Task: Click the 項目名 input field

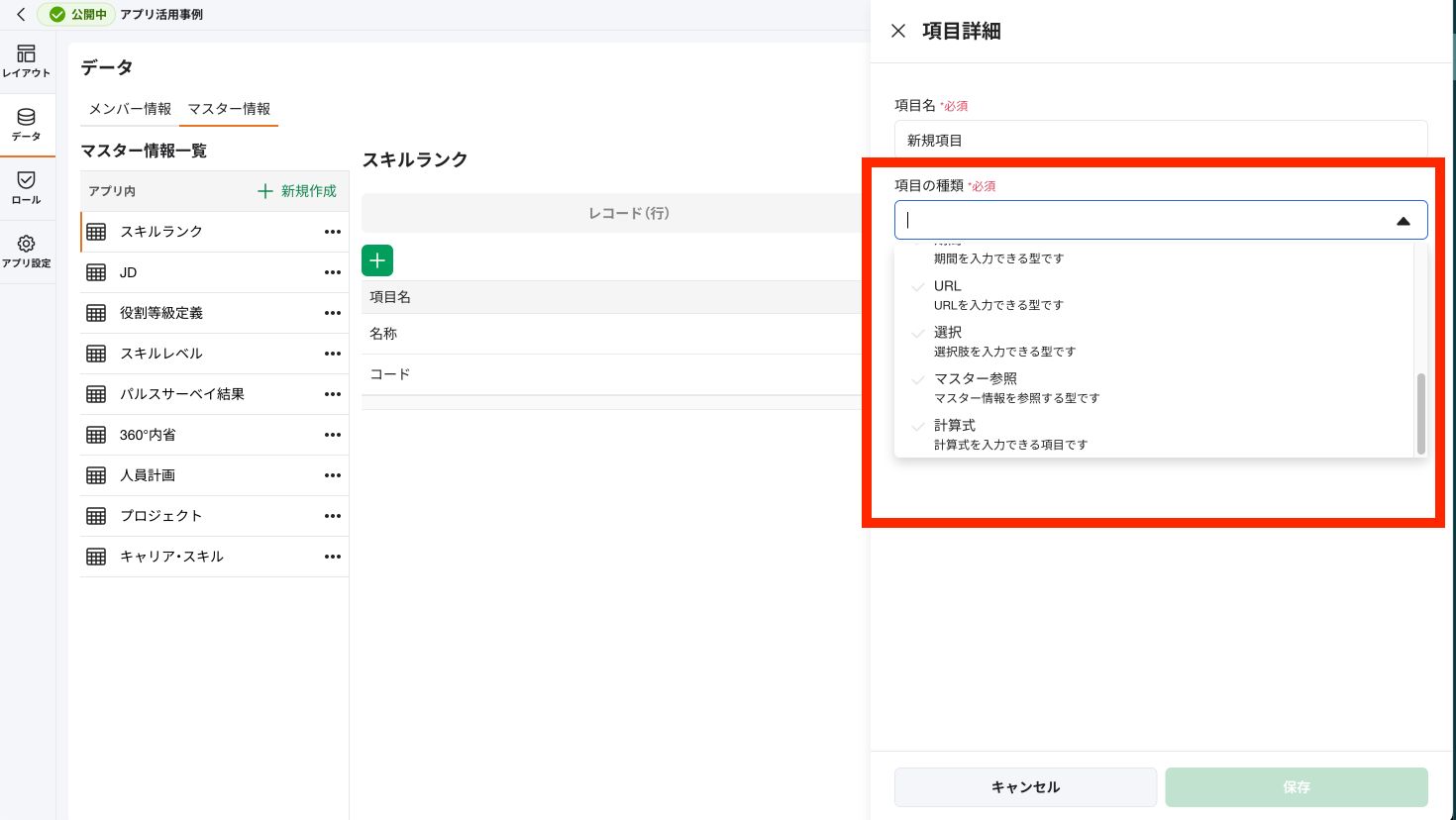Action: point(1159,140)
